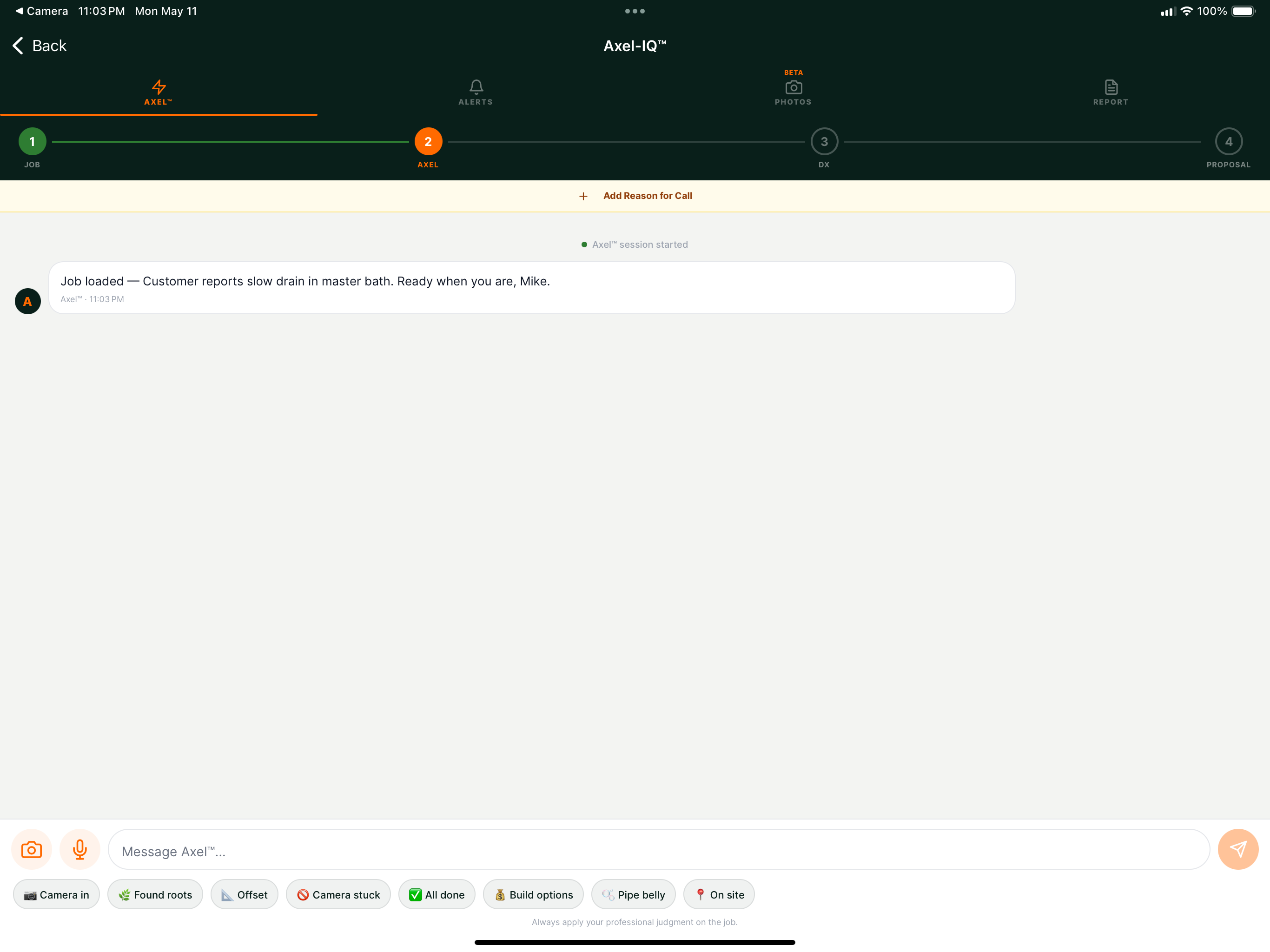Check the Wi-Fi status icon
This screenshot has height=952, width=1270.
(1186, 11)
